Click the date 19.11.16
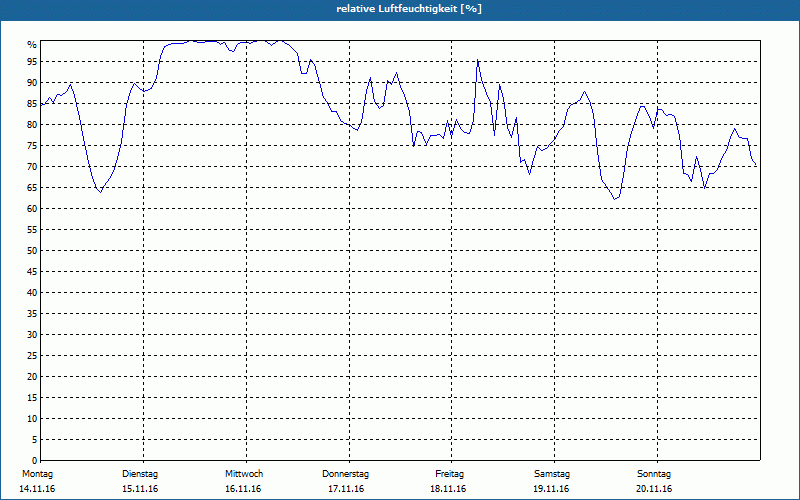 551,489
